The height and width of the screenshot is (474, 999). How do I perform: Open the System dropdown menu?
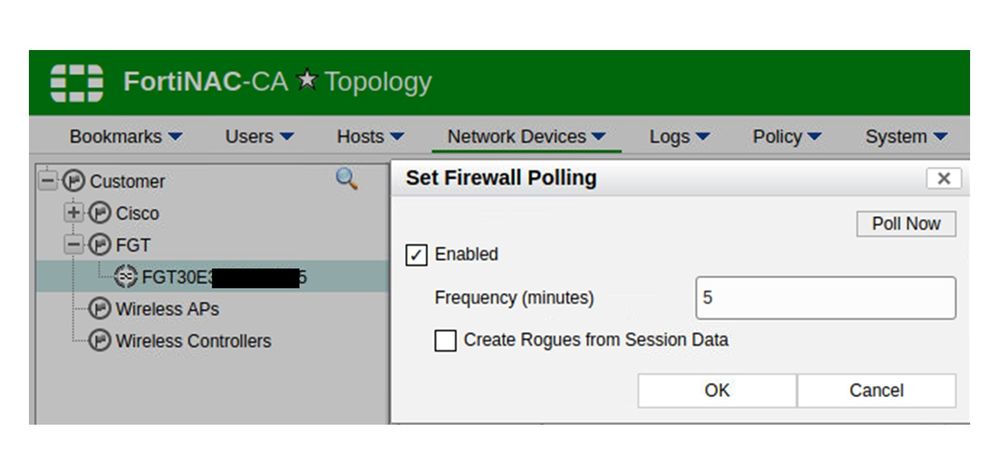pos(906,137)
